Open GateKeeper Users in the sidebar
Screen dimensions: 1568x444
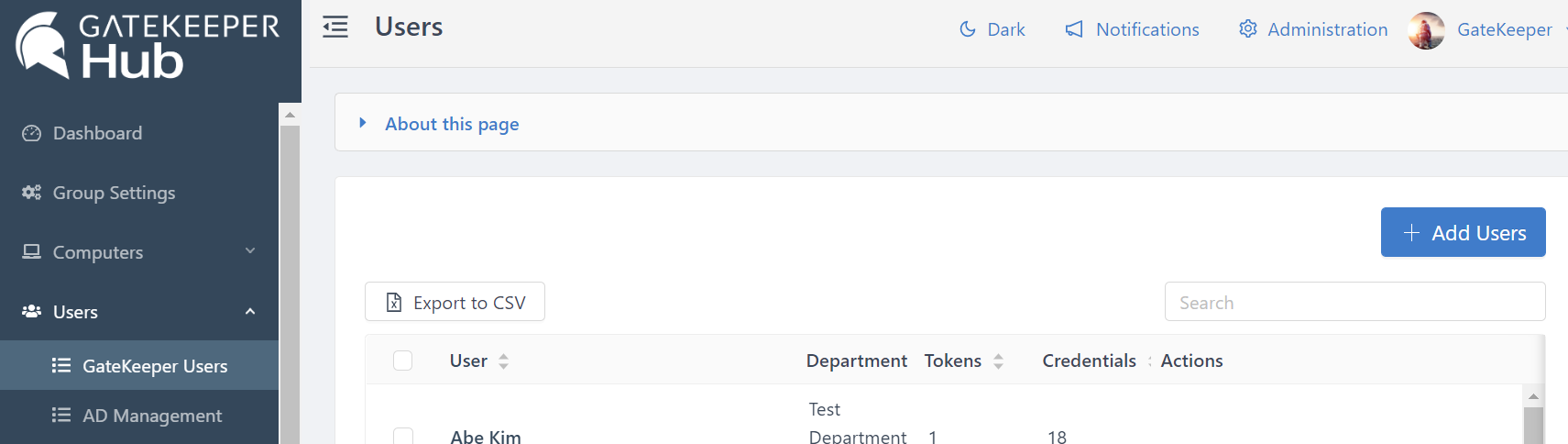point(154,366)
